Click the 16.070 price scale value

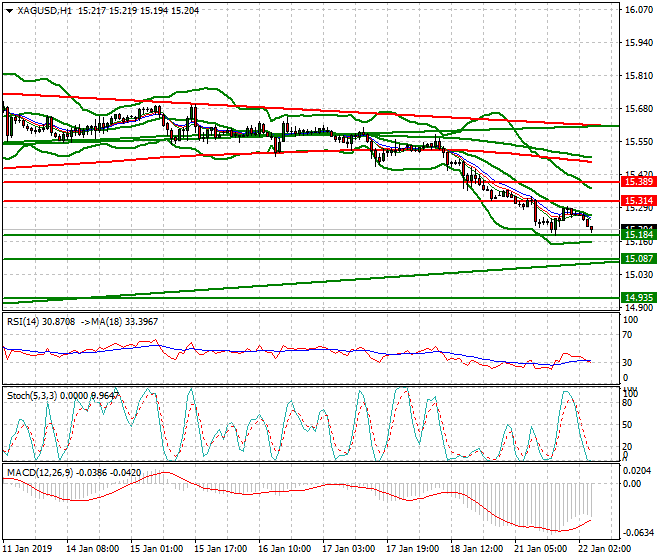[x=639, y=10]
